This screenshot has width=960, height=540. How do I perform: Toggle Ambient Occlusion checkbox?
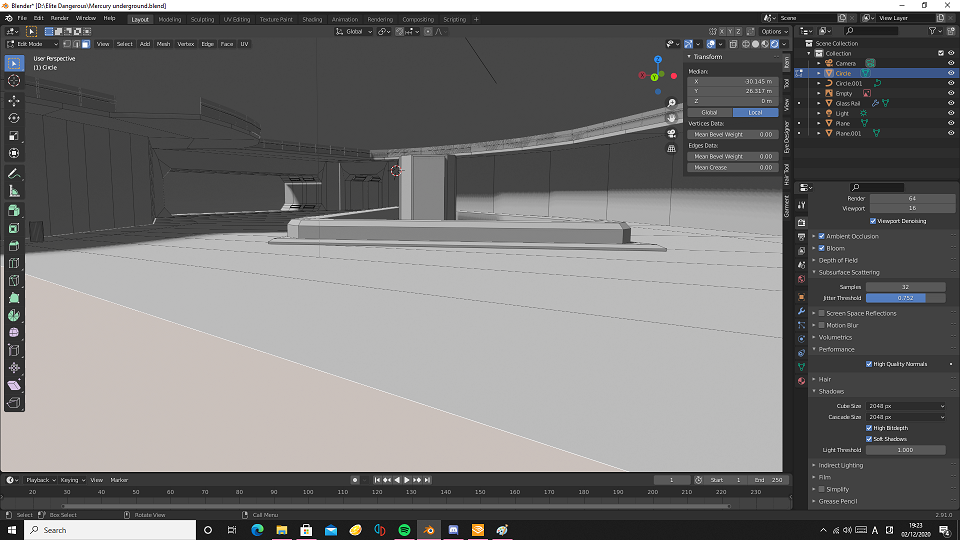pos(822,236)
